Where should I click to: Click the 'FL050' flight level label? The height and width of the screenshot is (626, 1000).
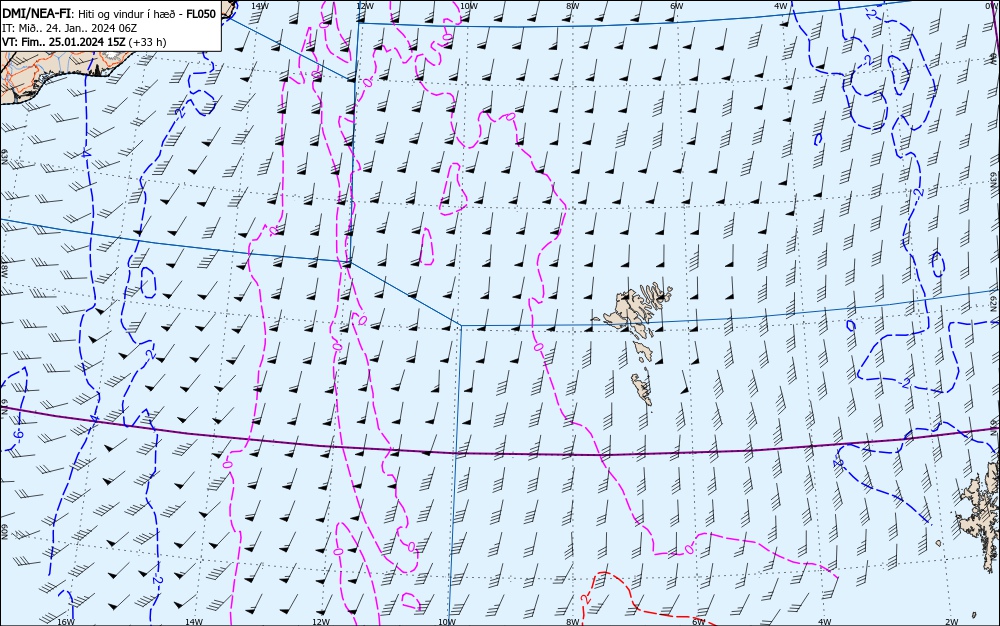[x=201, y=14]
